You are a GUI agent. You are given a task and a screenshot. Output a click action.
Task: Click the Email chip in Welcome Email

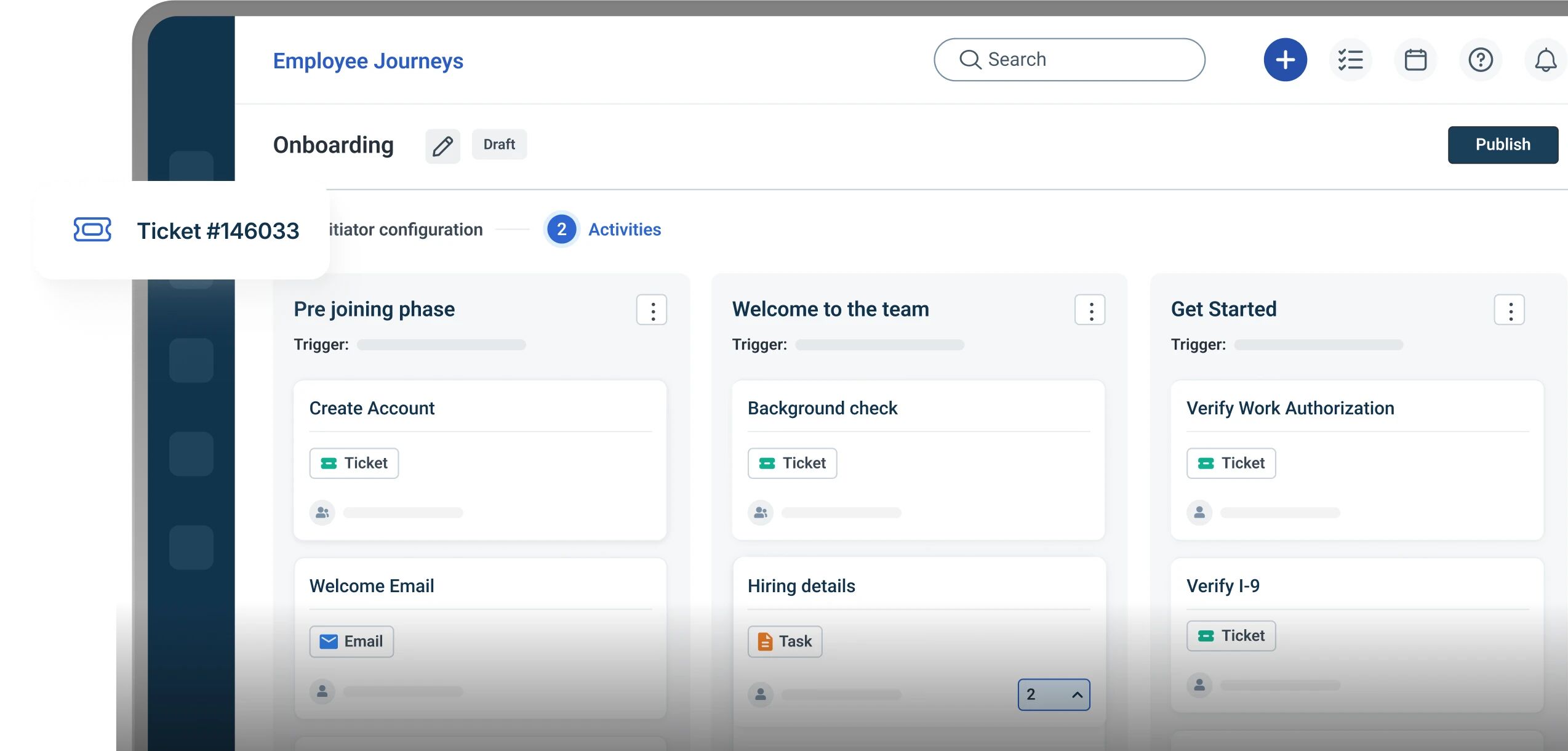point(351,641)
